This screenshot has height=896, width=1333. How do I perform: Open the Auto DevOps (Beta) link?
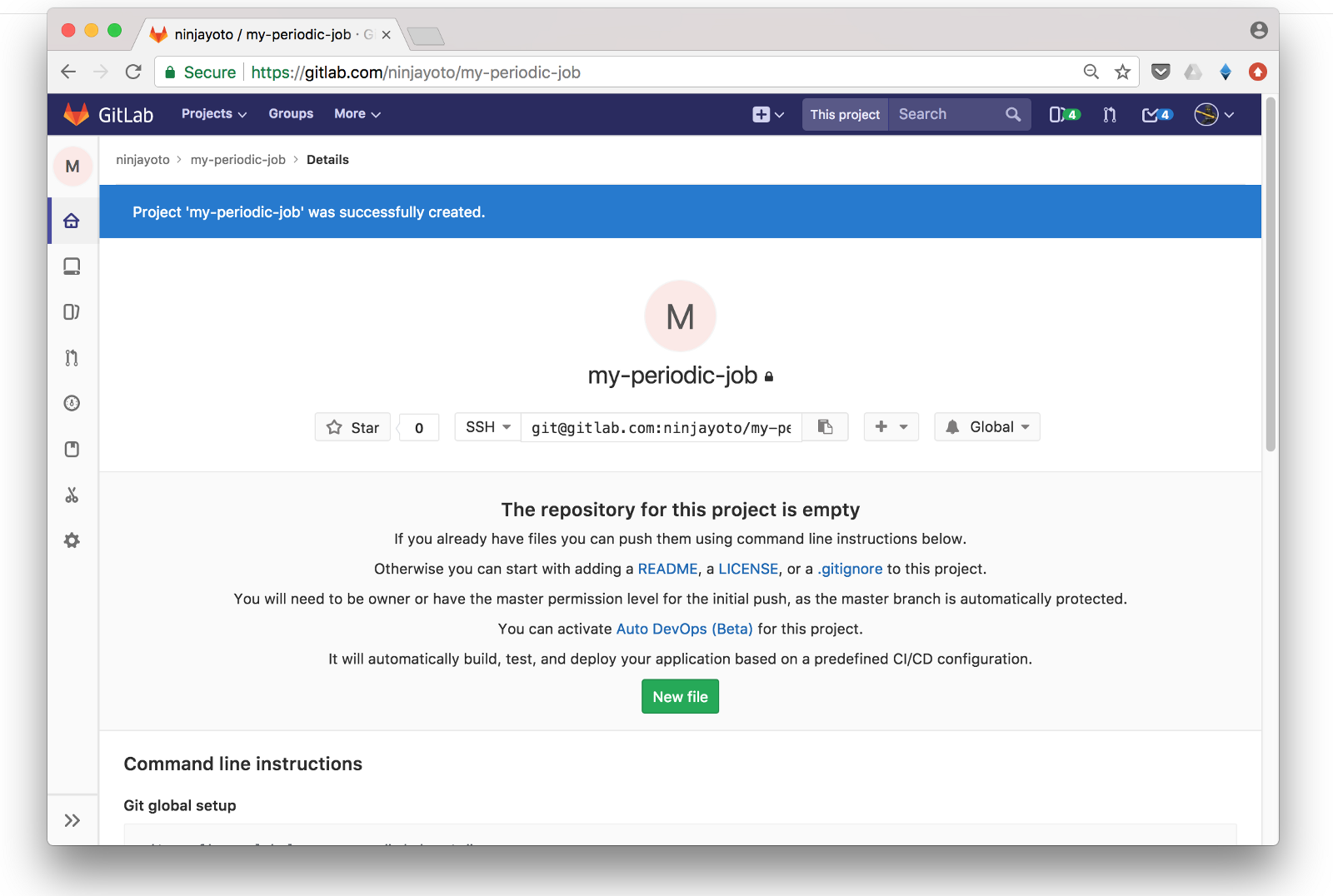685,629
